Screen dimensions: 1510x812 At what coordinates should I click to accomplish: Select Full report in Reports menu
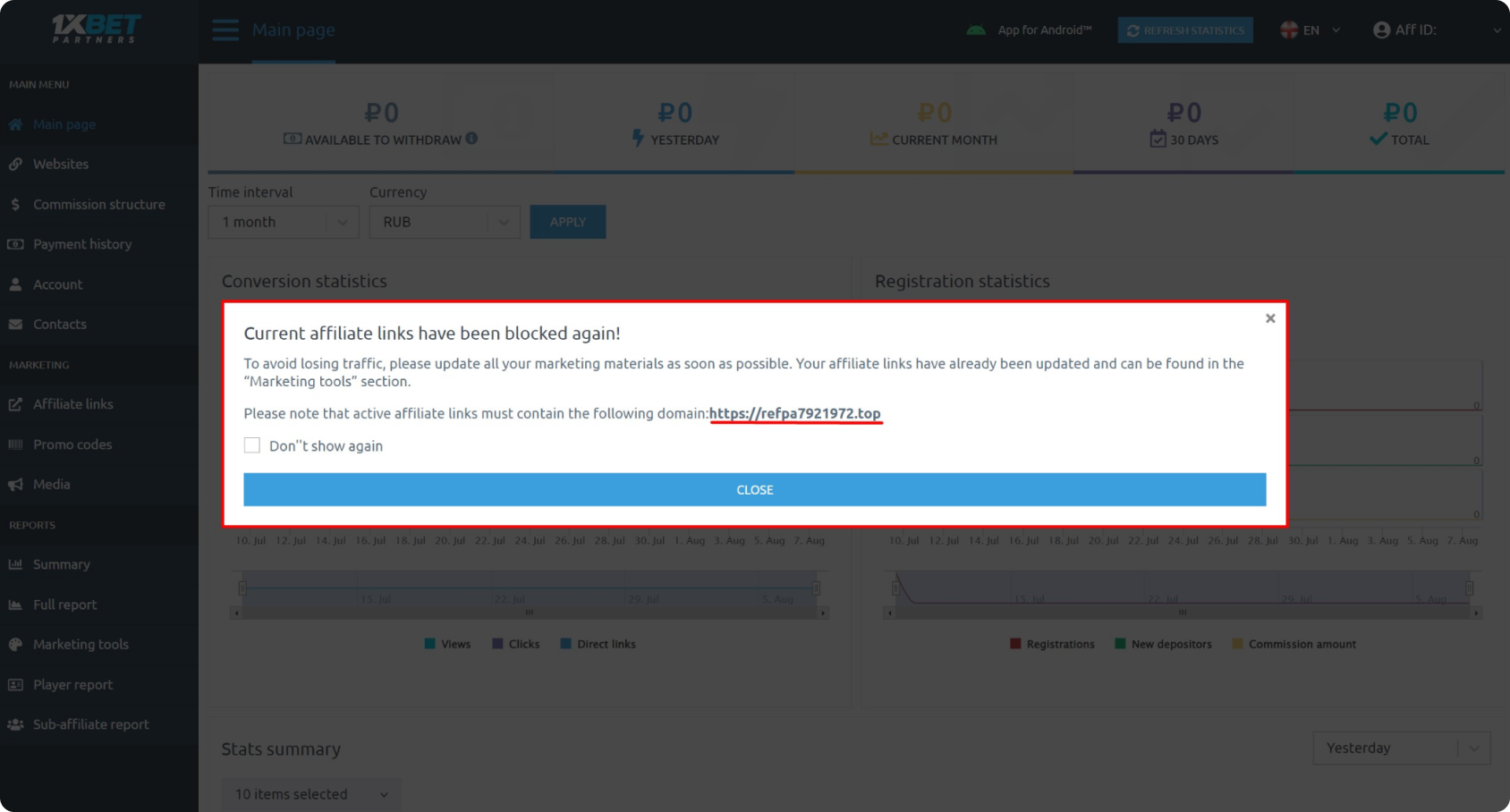[x=64, y=605]
